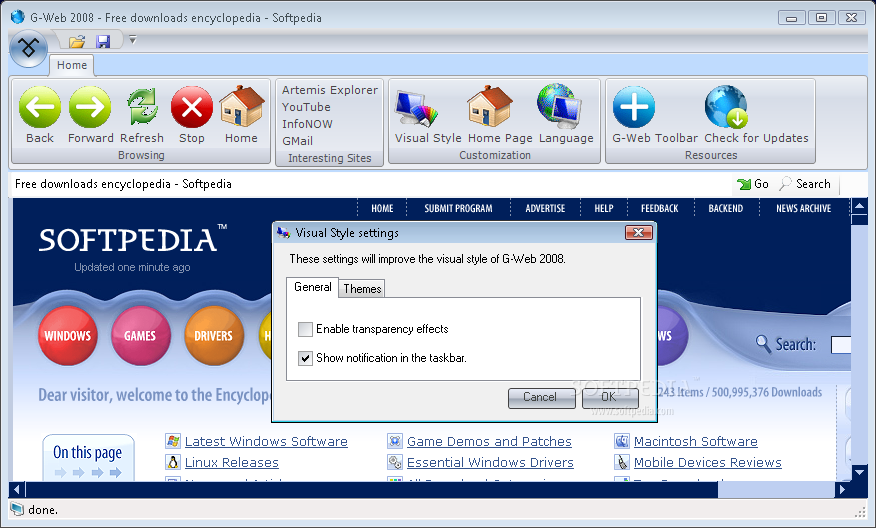Click the Go arrow icon
The image size is (876, 528).
pos(744,184)
